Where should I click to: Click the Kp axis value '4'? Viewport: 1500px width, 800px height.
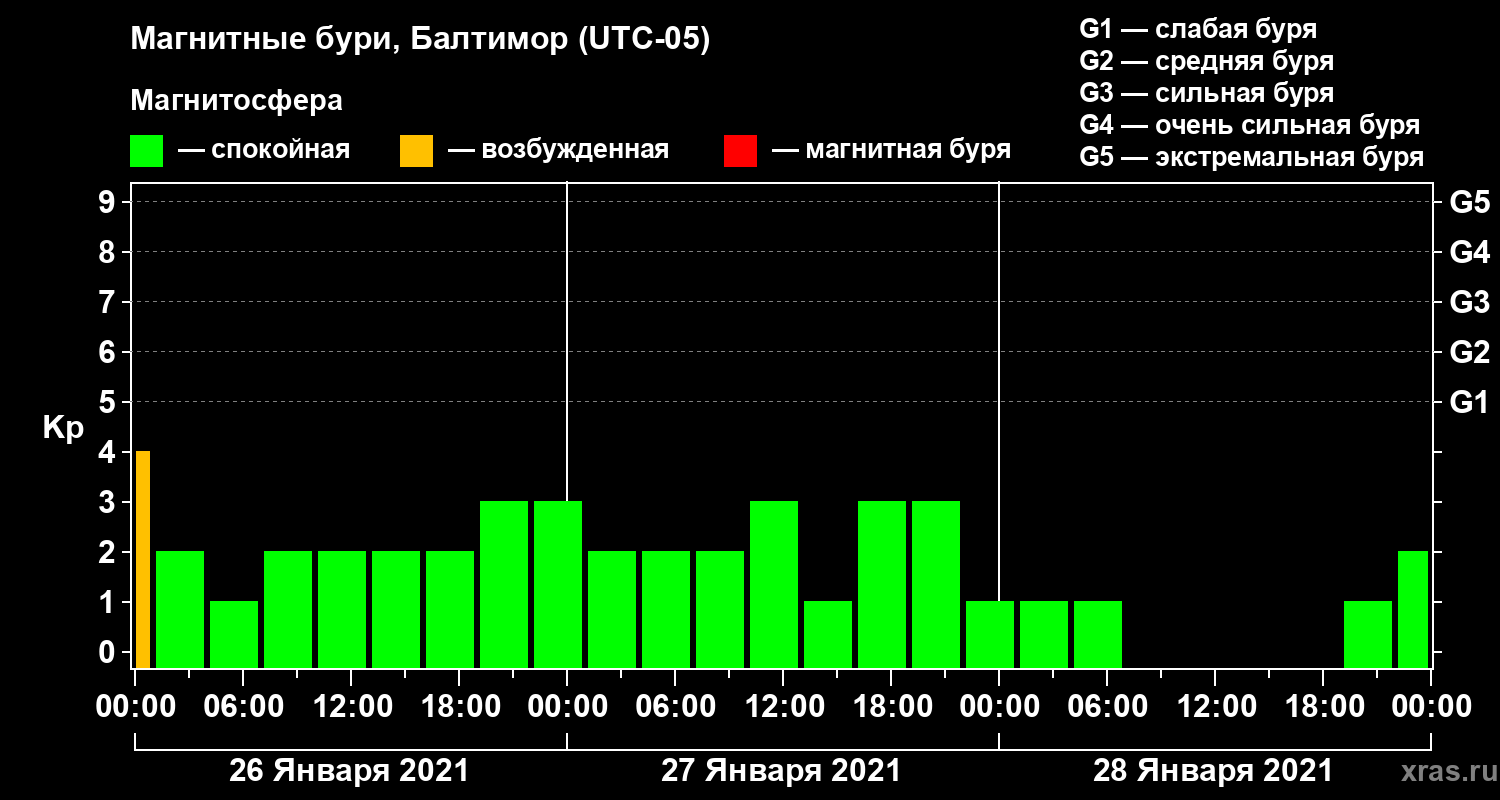(x=109, y=453)
